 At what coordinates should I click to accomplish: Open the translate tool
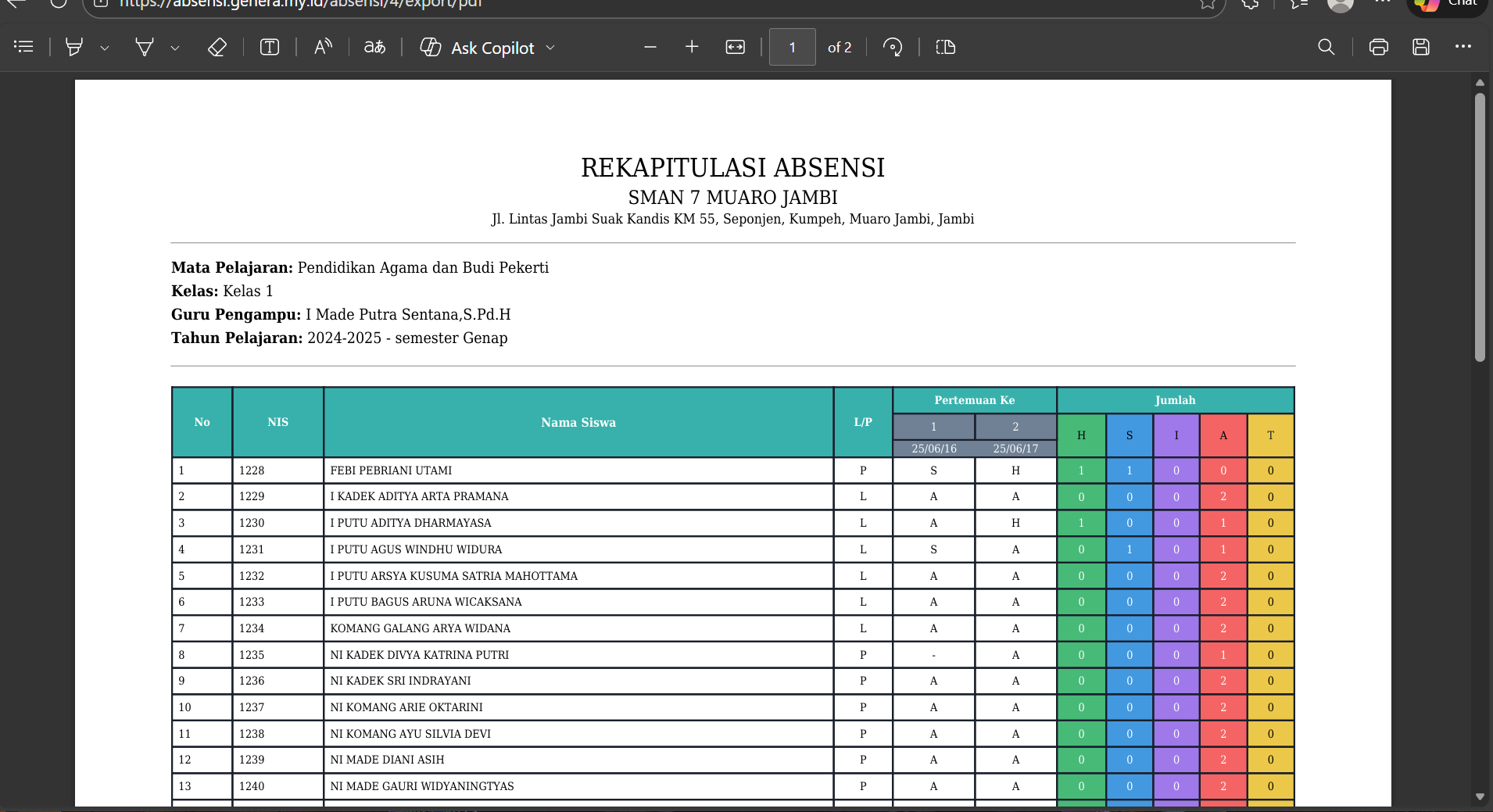point(374,47)
